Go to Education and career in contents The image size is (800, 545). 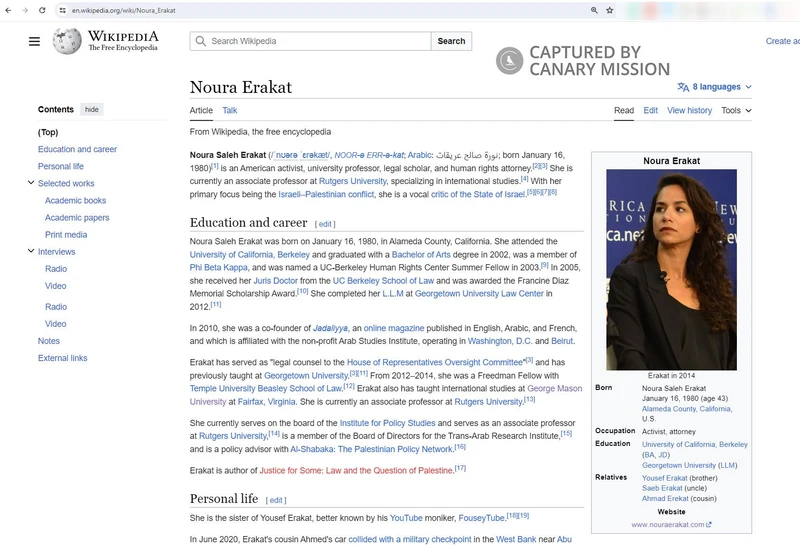[77, 149]
